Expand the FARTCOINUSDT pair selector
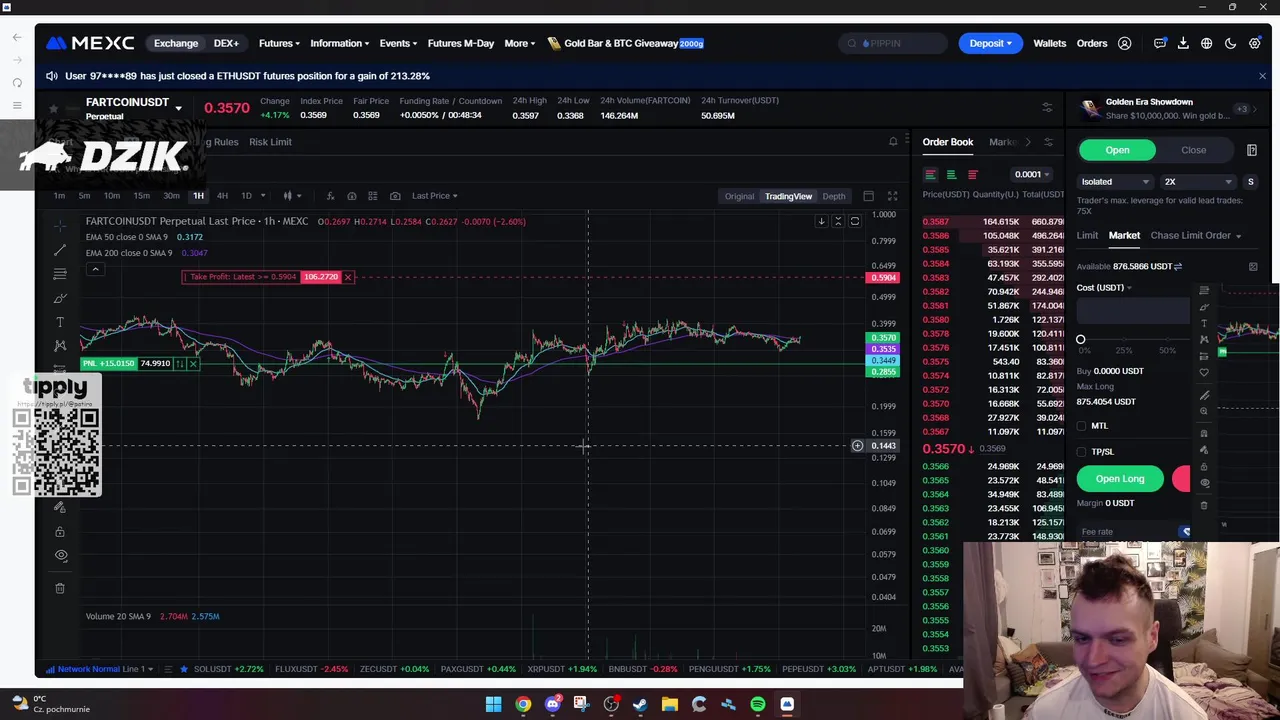This screenshot has height=720, width=1280. point(178,108)
